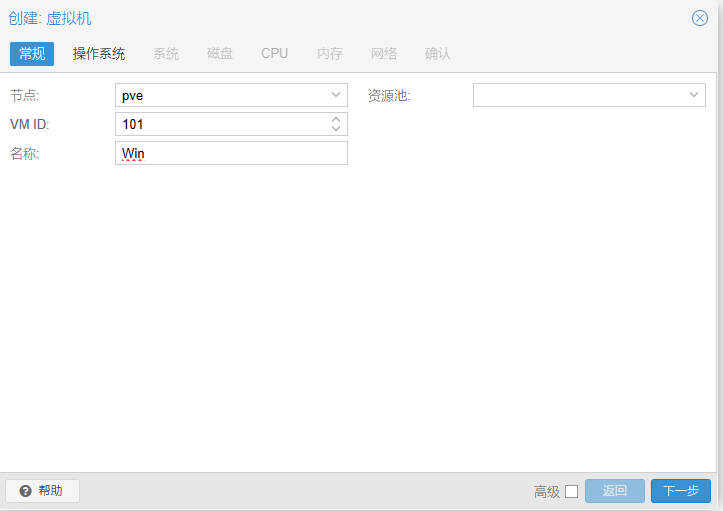Close the Create VM dialog

pyautogui.click(x=700, y=18)
